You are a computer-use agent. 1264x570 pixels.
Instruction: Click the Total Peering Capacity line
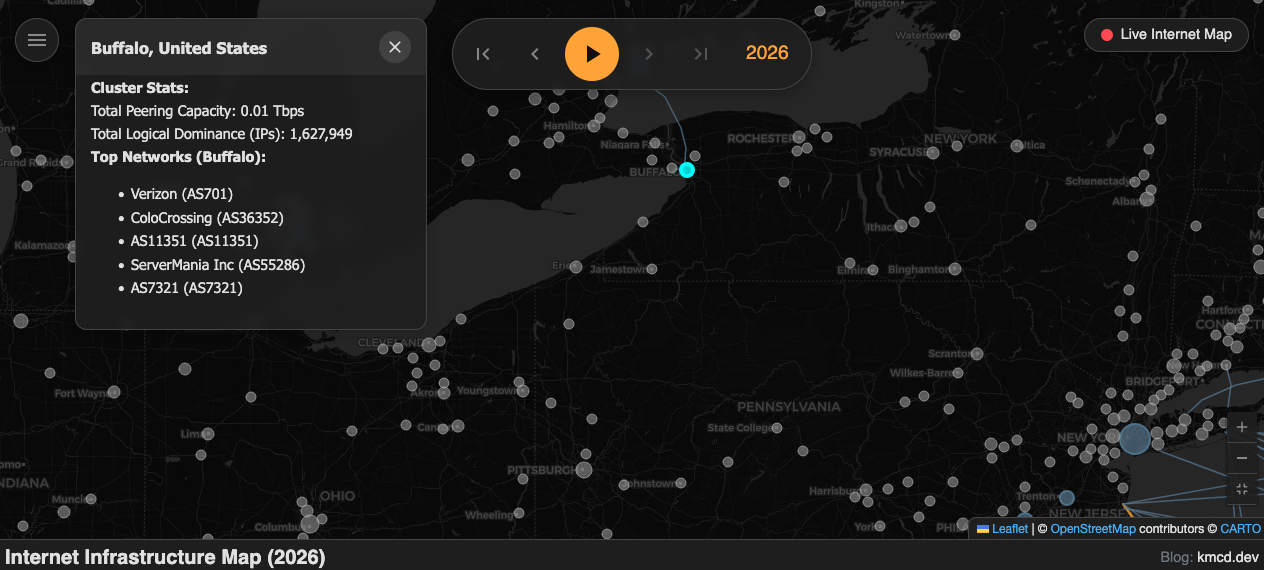[197, 111]
